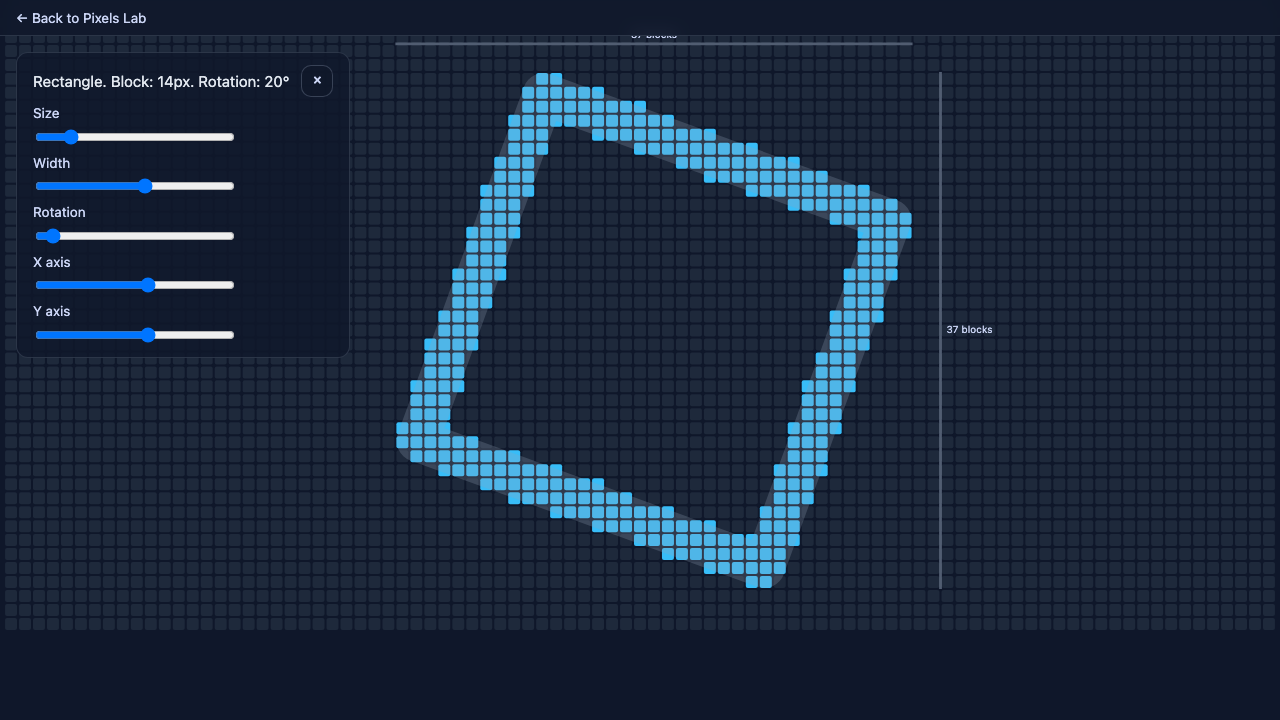This screenshot has width=1280, height=720.
Task: Click the Y axis slider thumb
Action: pyautogui.click(x=148, y=335)
